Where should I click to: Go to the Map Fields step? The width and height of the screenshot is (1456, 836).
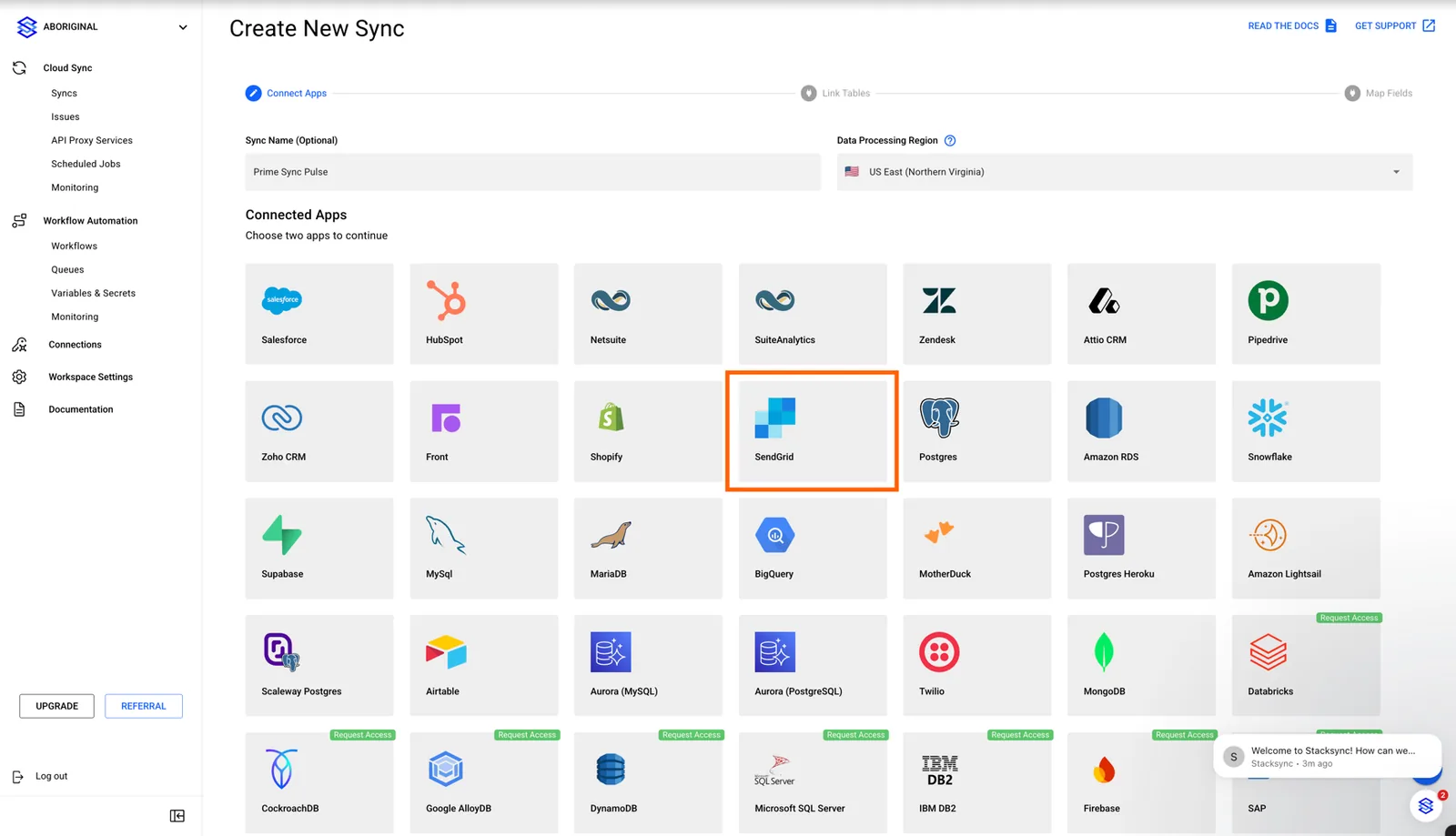[1379, 93]
